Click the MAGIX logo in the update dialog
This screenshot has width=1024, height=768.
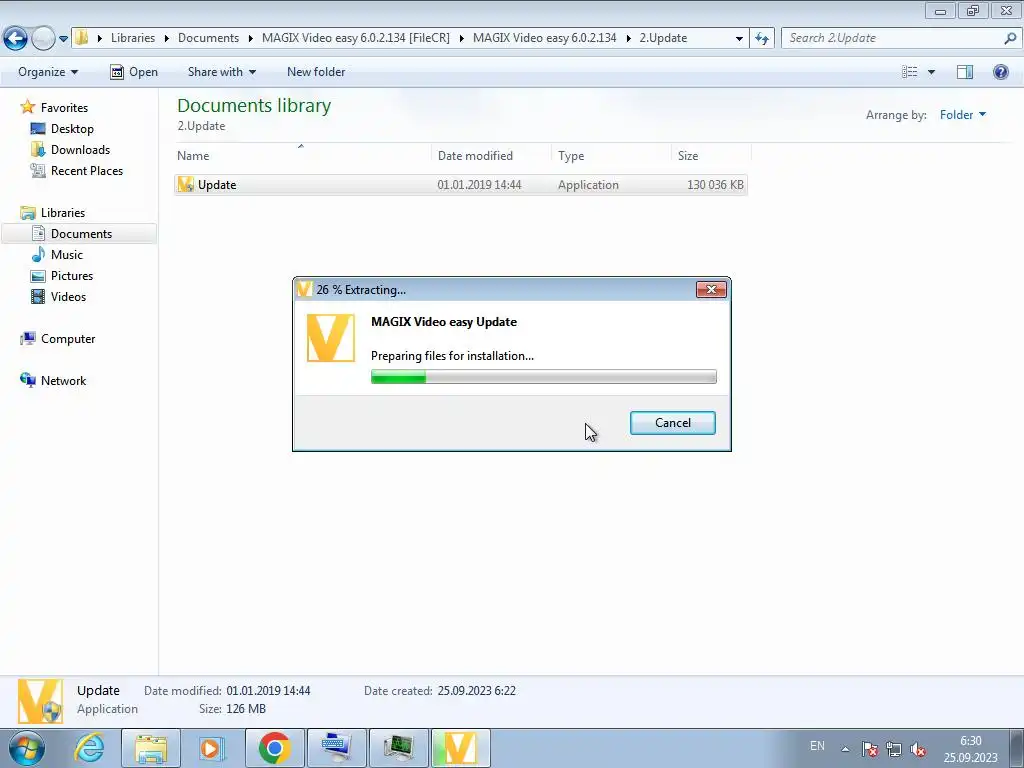(331, 338)
